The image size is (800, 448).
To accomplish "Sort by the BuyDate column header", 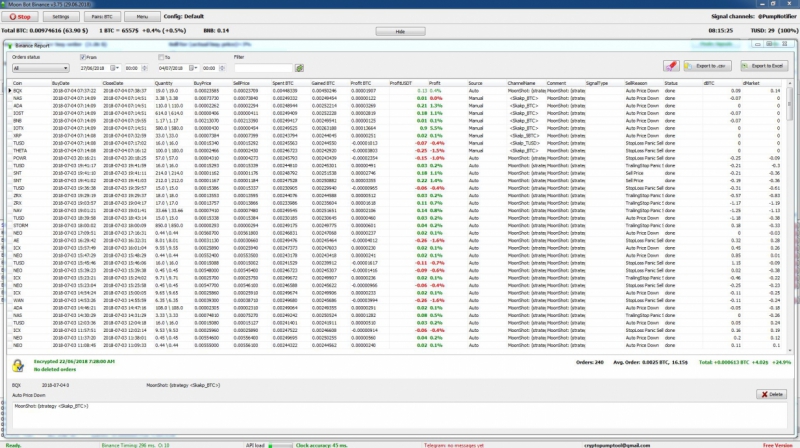I will click(x=60, y=83).
